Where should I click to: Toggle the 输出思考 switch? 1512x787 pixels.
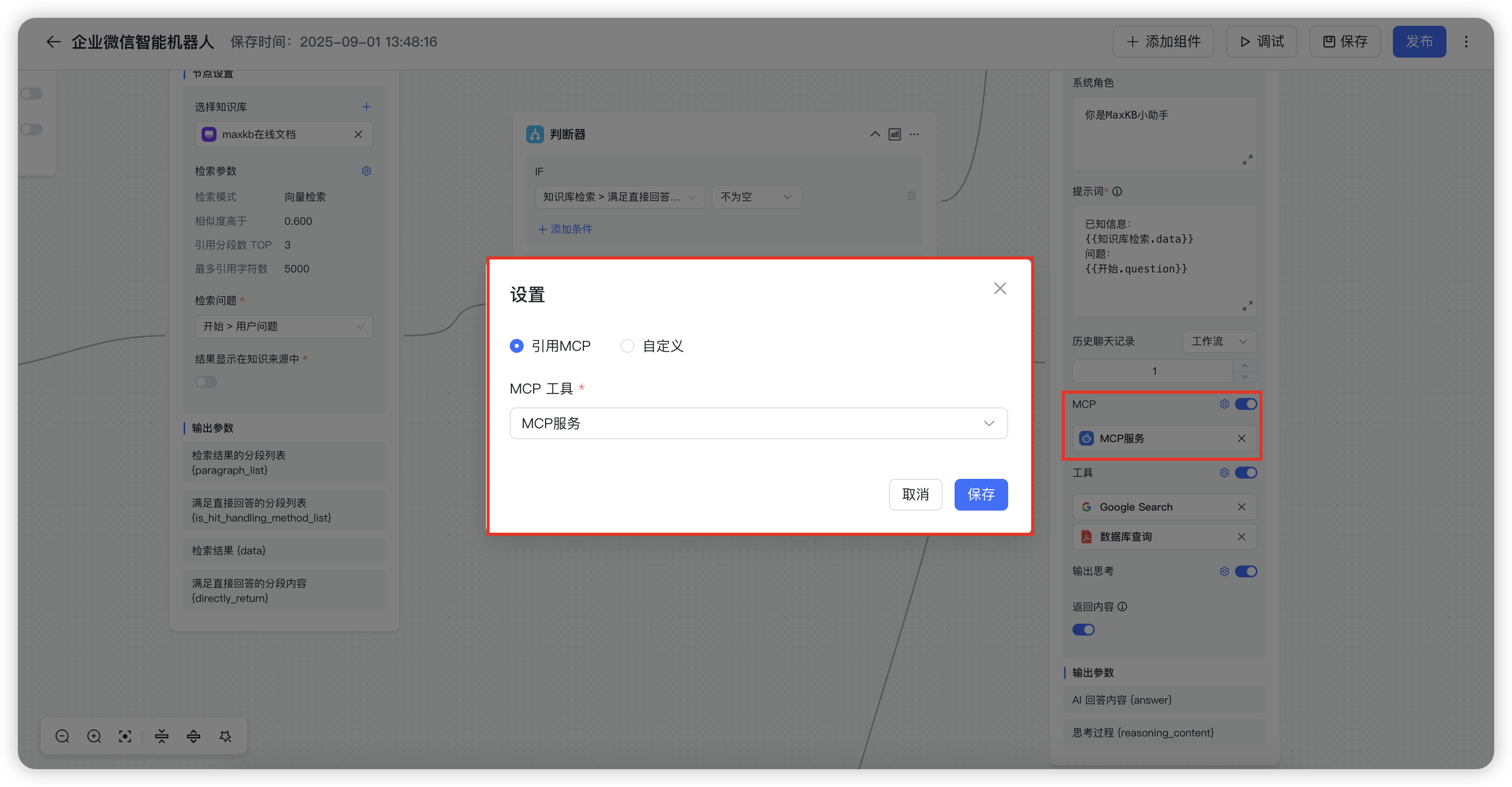point(1245,571)
